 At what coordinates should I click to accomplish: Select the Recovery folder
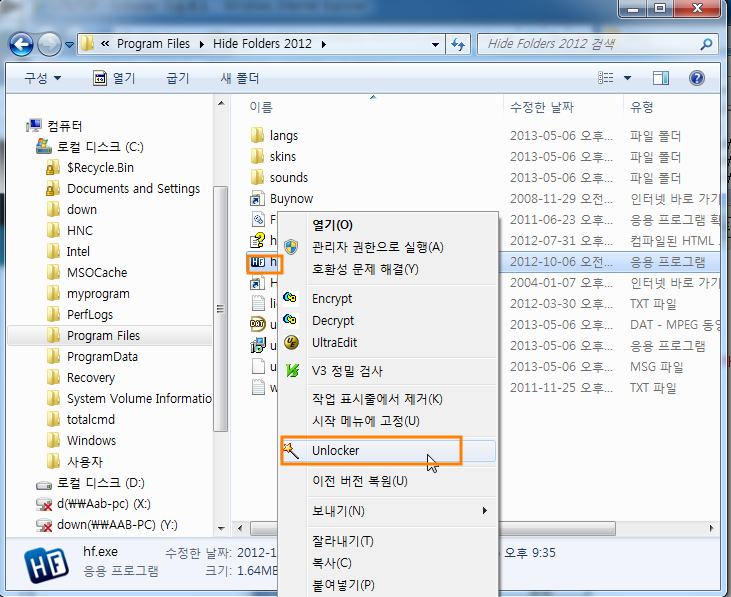[x=81, y=377]
